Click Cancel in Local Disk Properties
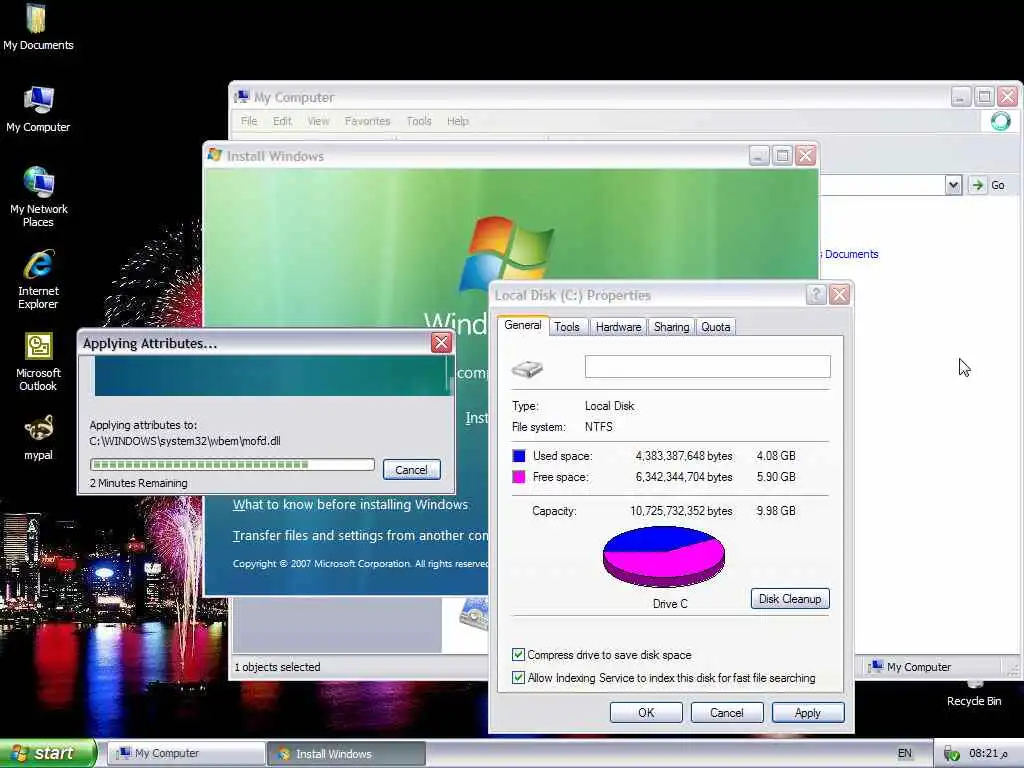Screen dimensions: 1024x768 coord(727,712)
